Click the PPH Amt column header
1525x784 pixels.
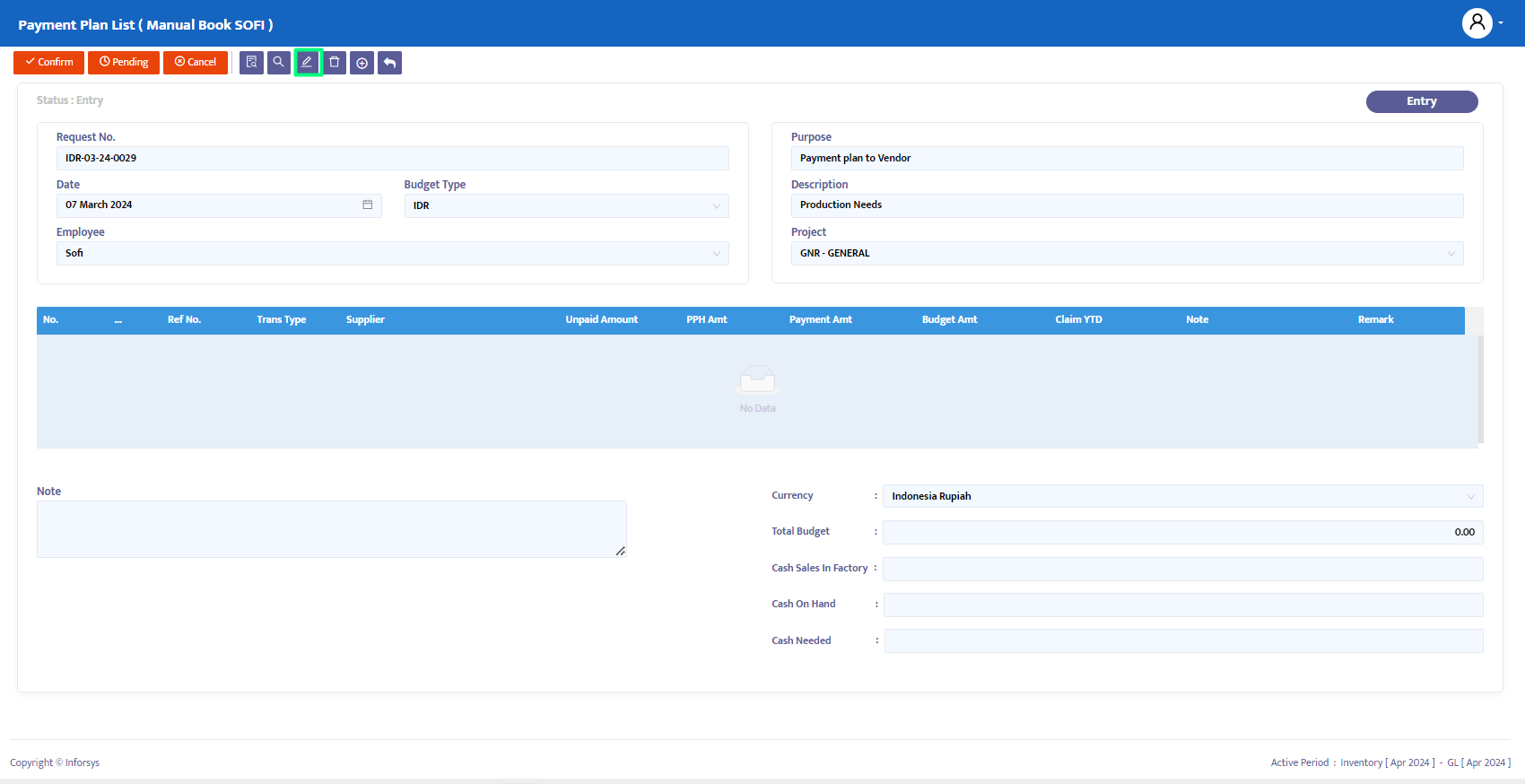(x=707, y=319)
